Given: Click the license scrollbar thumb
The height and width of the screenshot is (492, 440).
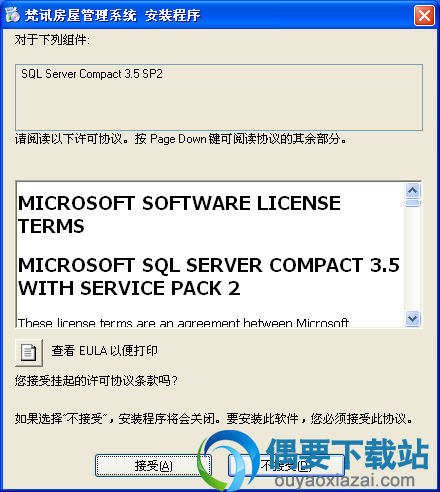Looking at the screenshot, I should pyautogui.click(x=413, y=203).
